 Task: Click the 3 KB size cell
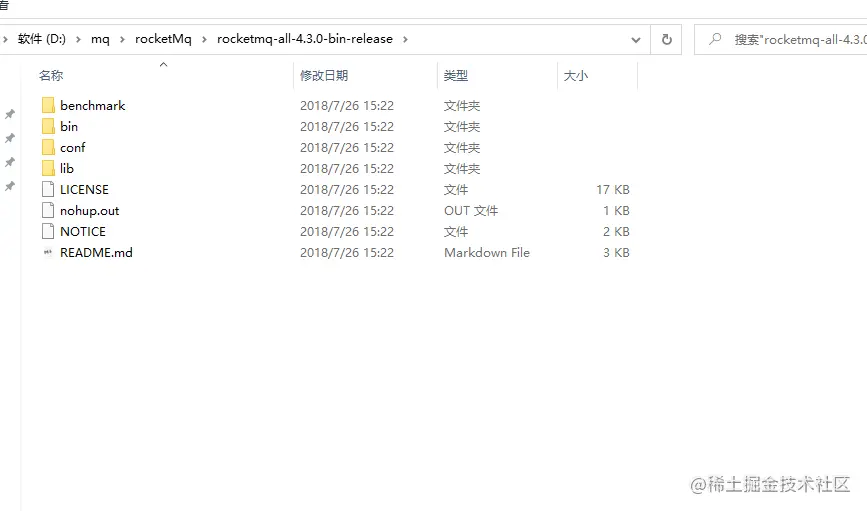(616, 252)
